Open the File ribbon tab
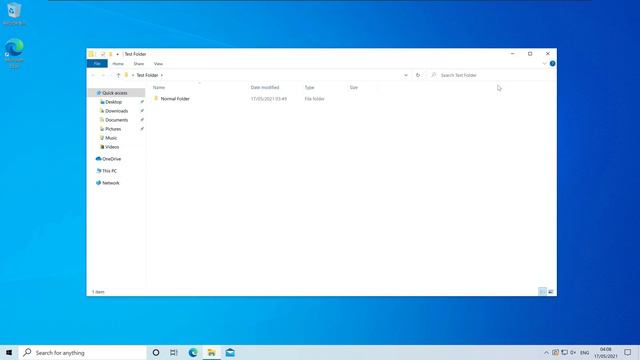The image size is (640, 360). pos(97,64)
